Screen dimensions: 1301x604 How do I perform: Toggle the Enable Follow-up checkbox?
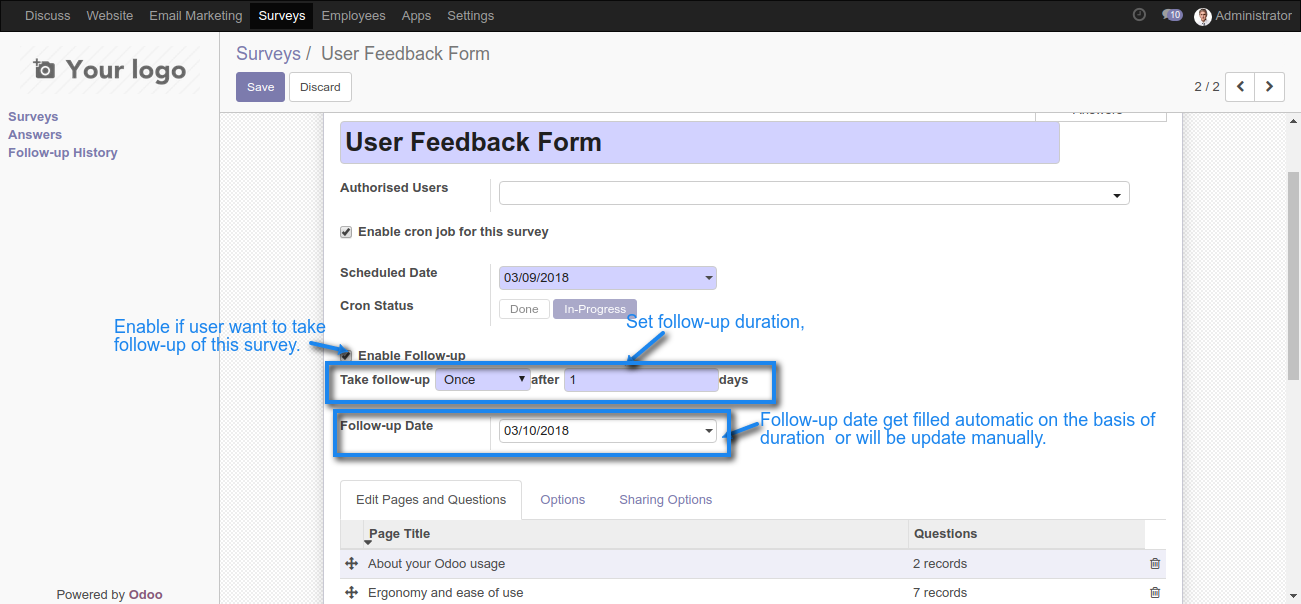[x=346, y=356]
